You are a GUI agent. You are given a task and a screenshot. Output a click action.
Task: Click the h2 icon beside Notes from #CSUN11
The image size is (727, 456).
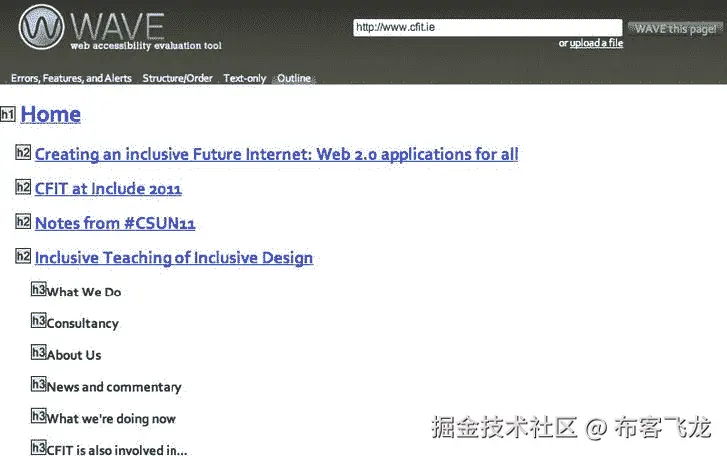tap(23, 222)
